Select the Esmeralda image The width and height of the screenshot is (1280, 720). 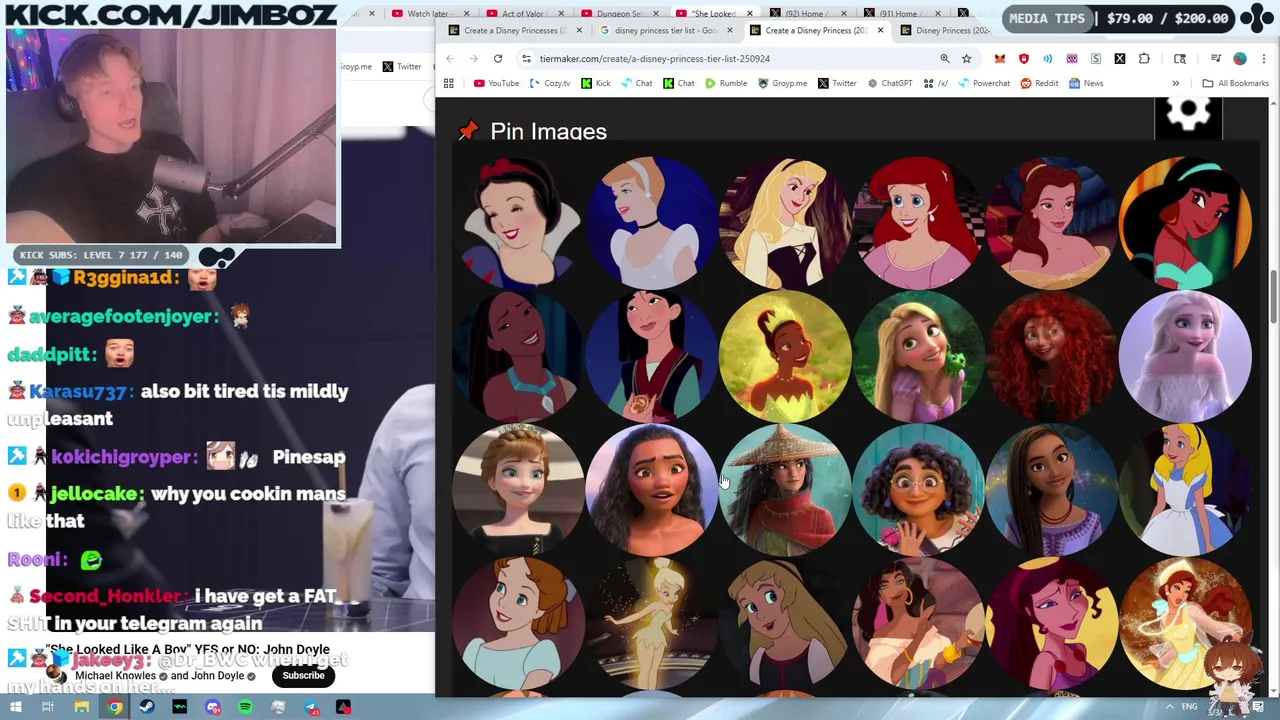tap(918, 622)
